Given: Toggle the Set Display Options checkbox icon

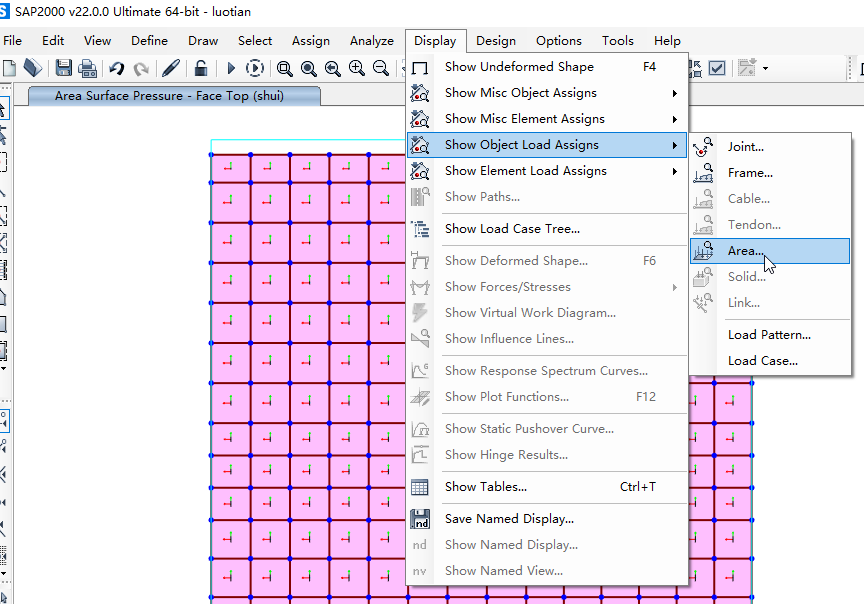Looking at the screenshot, I should (x=717, y=68).
